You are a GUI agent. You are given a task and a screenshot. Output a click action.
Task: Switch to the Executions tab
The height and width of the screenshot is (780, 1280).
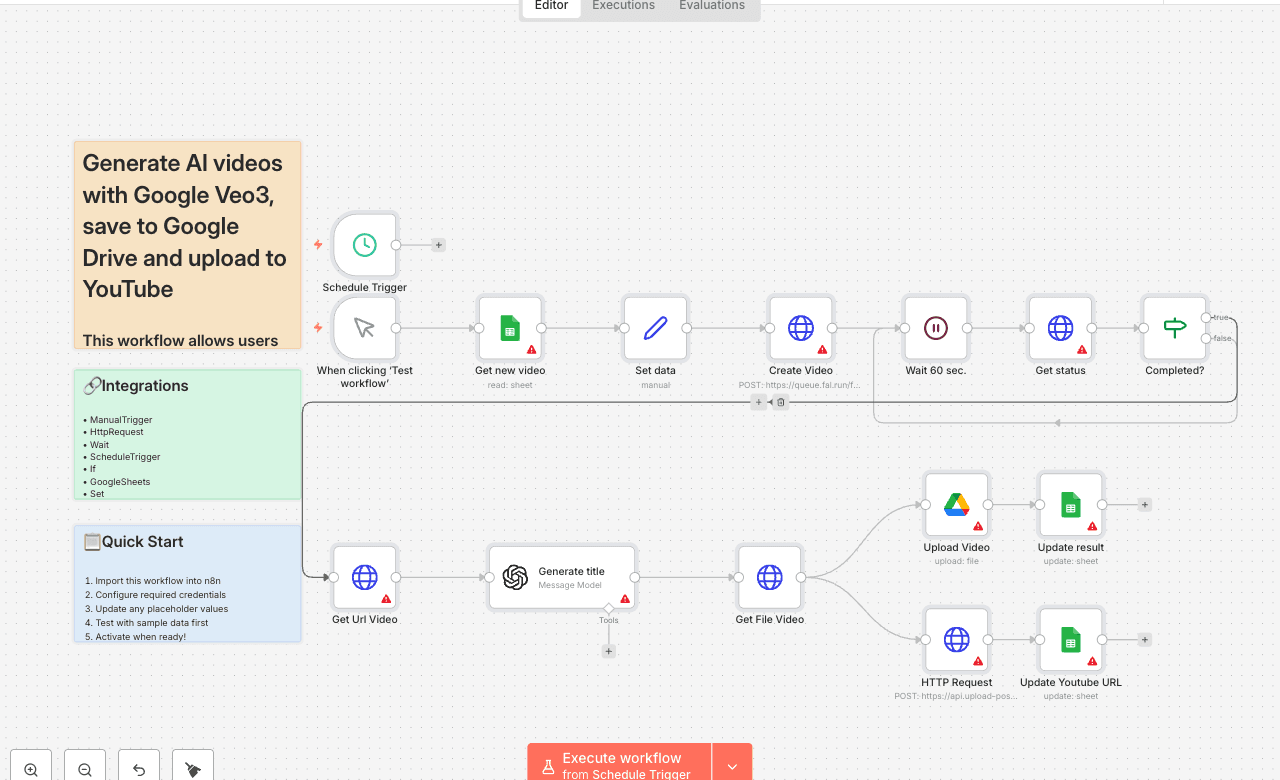point(622,5)
